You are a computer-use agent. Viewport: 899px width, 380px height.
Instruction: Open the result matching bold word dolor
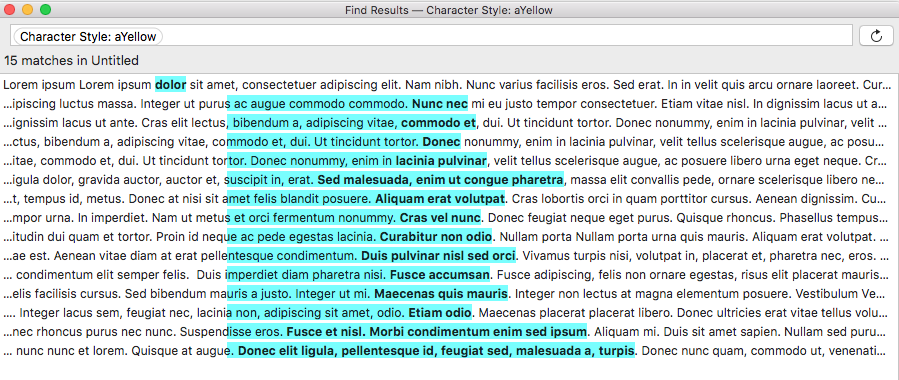(x=450, y=85)
